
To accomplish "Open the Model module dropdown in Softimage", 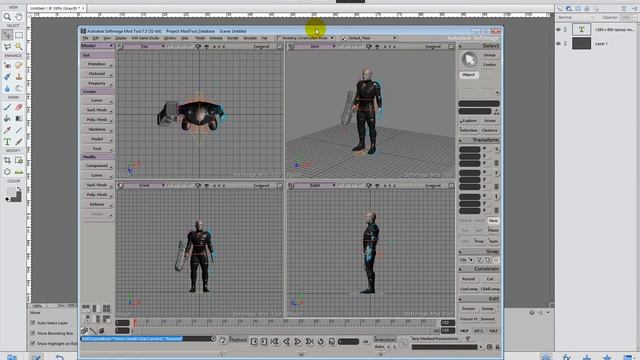I will (x=97, y=45).
